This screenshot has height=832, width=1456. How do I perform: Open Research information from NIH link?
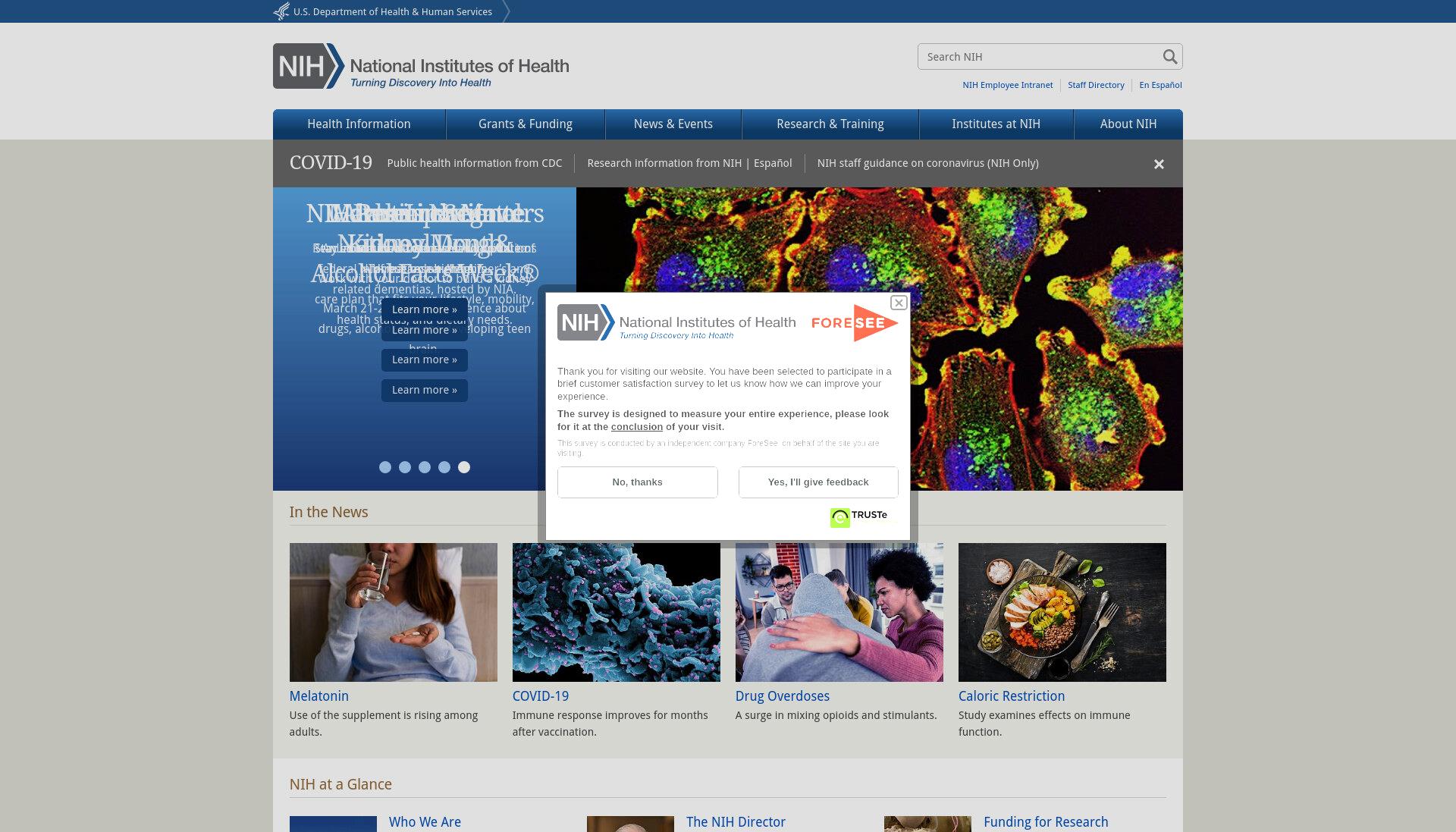coord(664,163)
